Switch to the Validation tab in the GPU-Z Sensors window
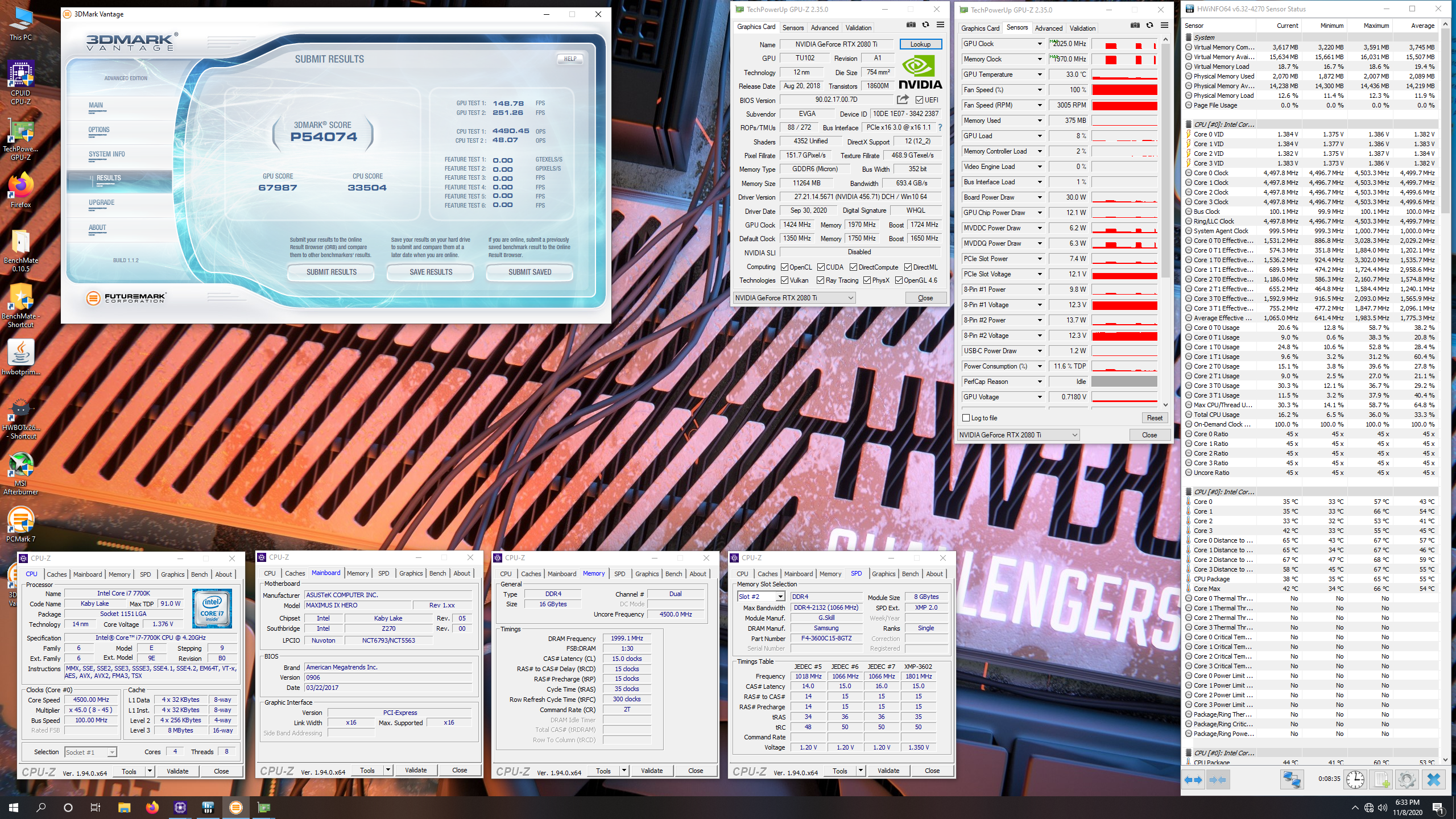Image resolution: width=1456 pixels, height=819 pixels. coord(1082,28)
